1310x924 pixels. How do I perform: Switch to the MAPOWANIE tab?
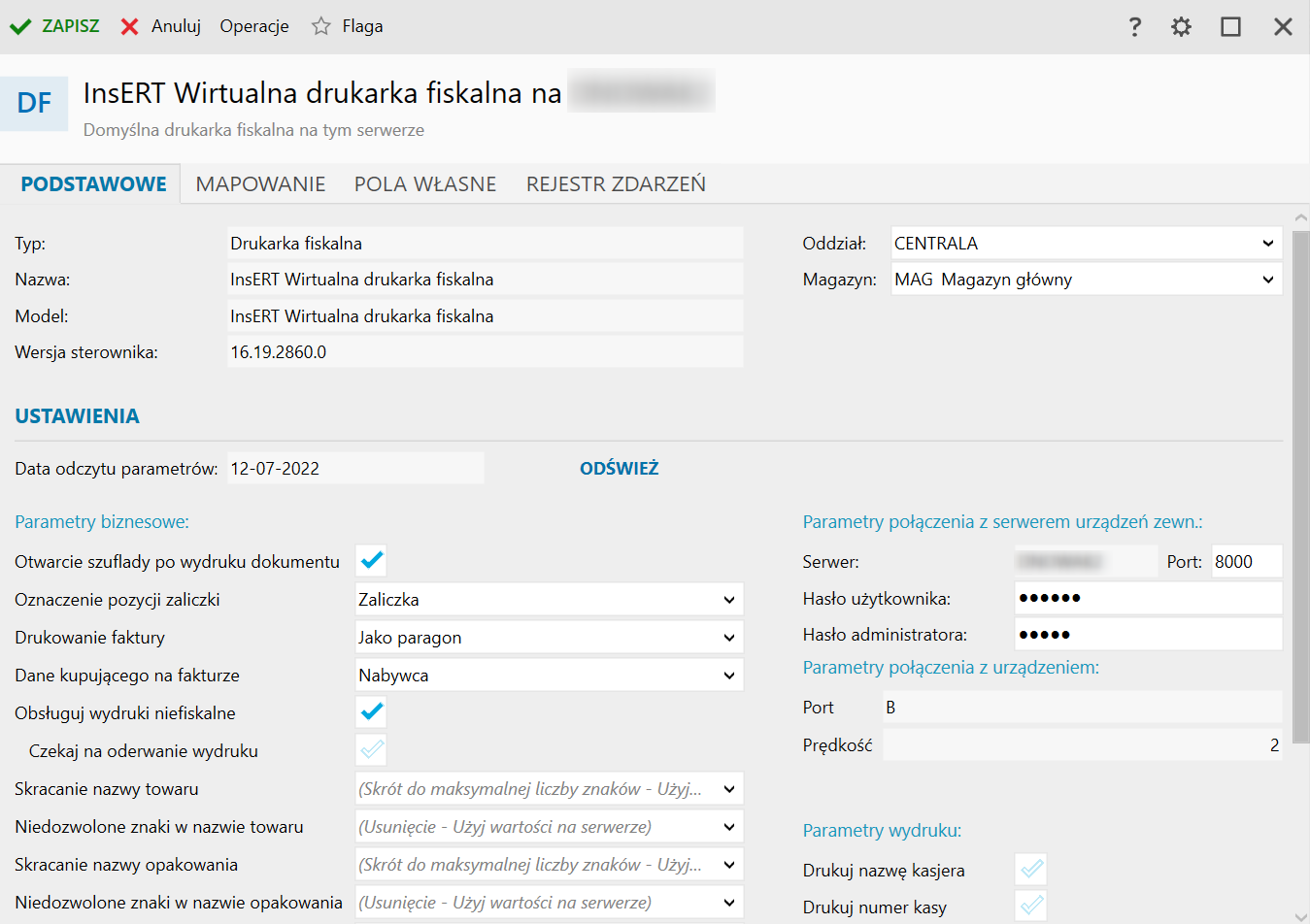pyautogui.click(x=260, y=184)
